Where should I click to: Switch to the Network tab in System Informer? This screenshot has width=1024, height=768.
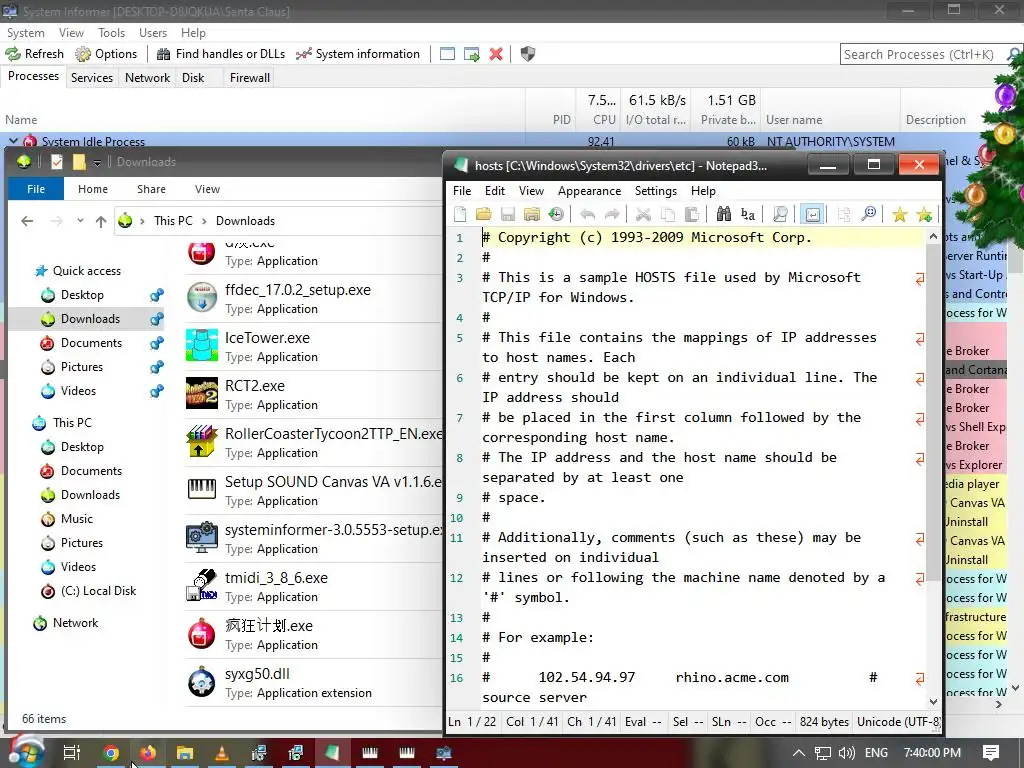click(x=148, y=78)
